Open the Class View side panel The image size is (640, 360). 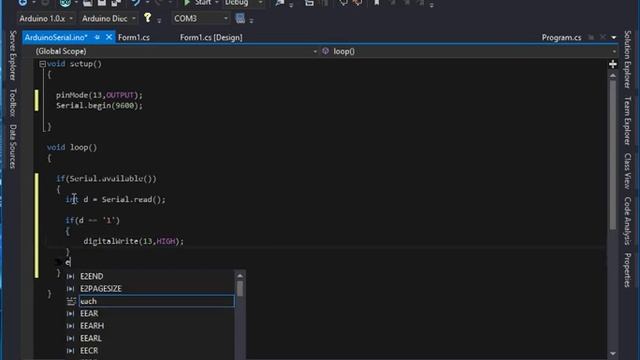tap(628, 171)
